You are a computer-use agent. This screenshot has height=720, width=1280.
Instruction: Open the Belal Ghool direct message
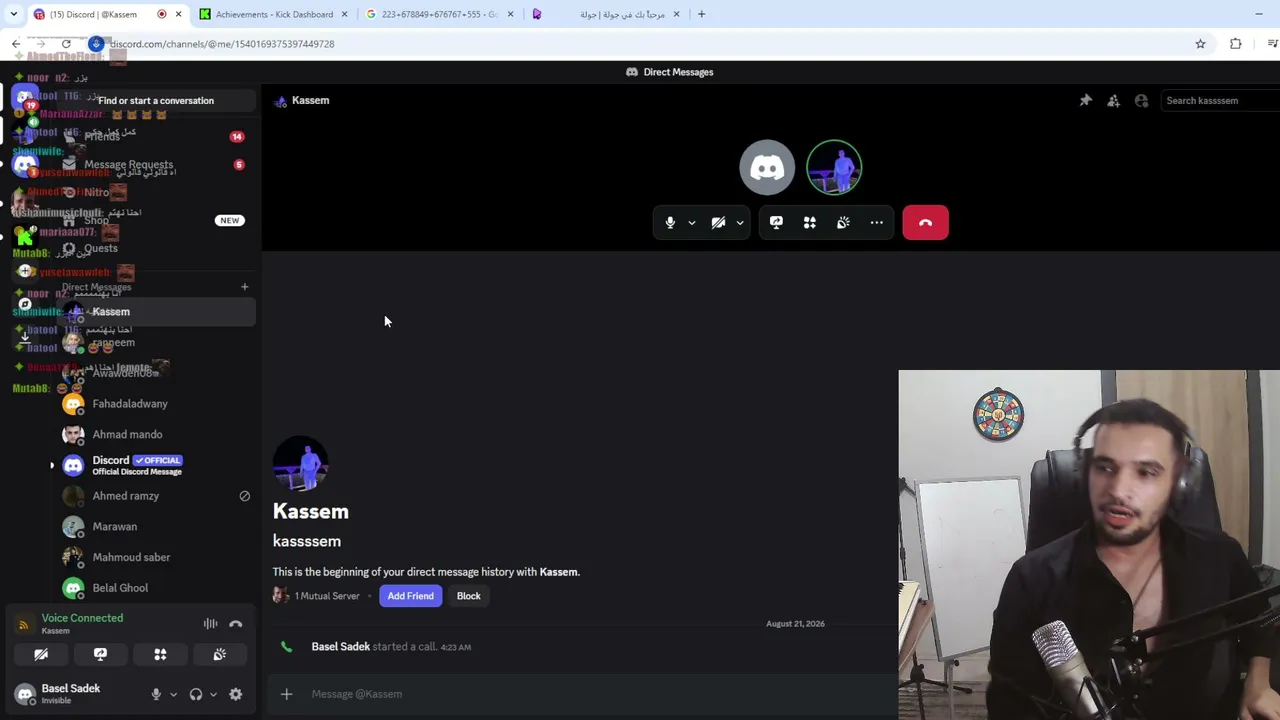pos(156,588)
